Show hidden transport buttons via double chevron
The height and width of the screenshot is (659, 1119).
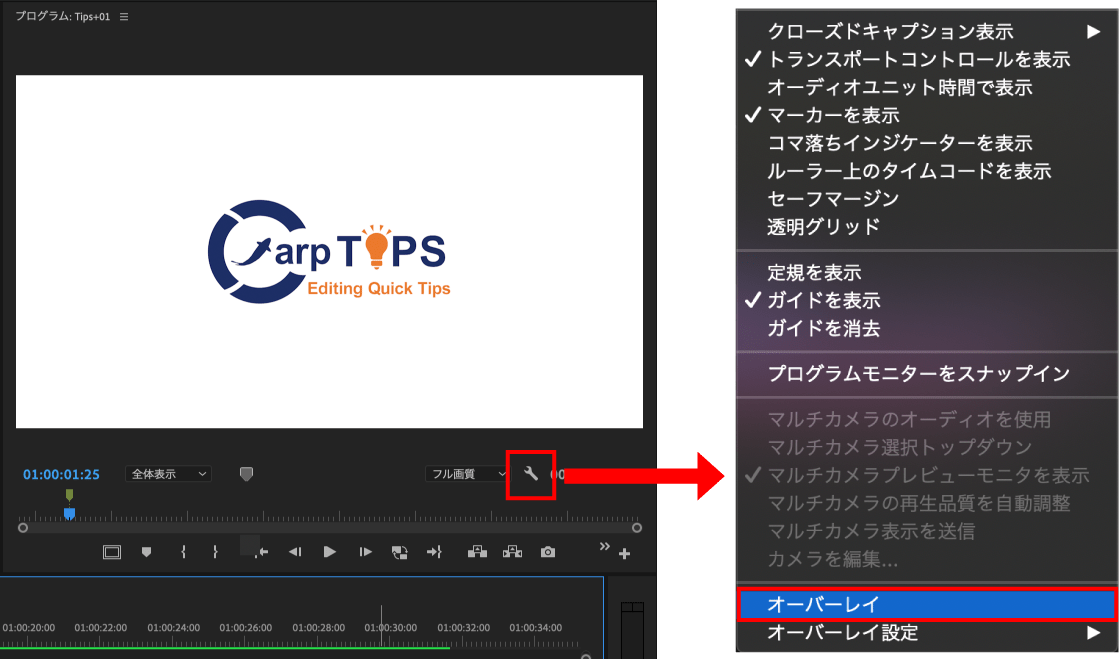pyautogui.click(x=604, y=547)
